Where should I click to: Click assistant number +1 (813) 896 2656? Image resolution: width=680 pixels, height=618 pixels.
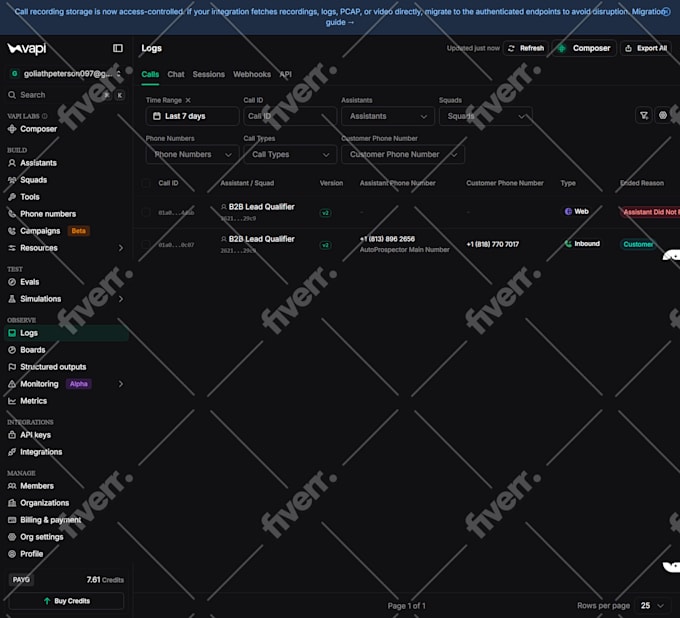click(387, 239)
